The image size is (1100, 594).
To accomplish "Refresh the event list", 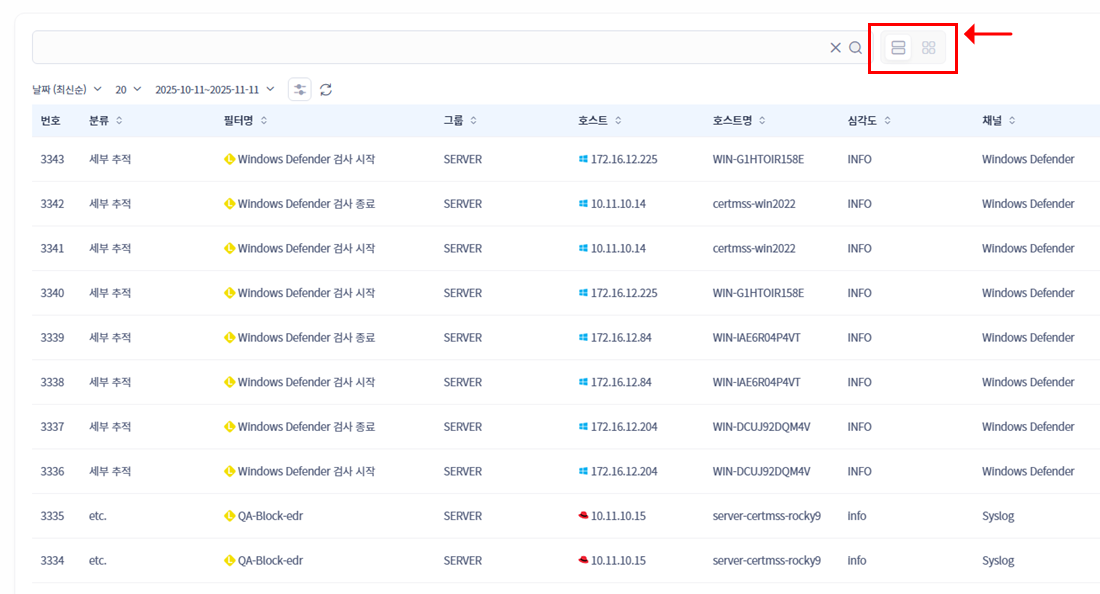I will [x=326, y=90].
